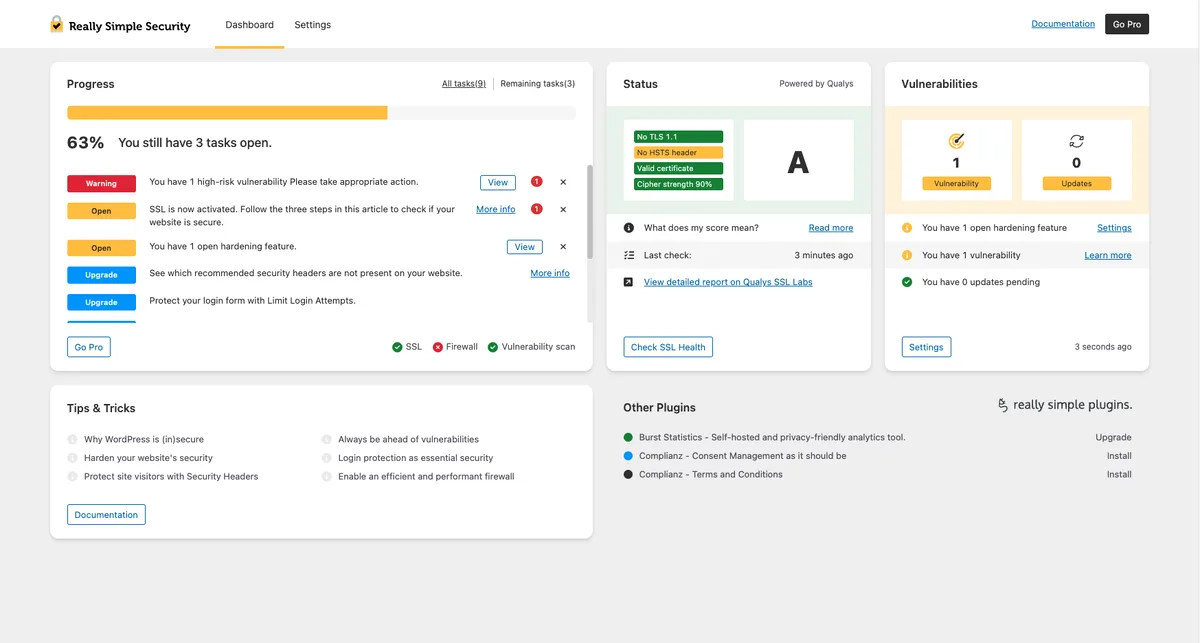Open Learn more about the vulnerability
Viewport: 1200px width, 643px height.
click(1108, 255)
